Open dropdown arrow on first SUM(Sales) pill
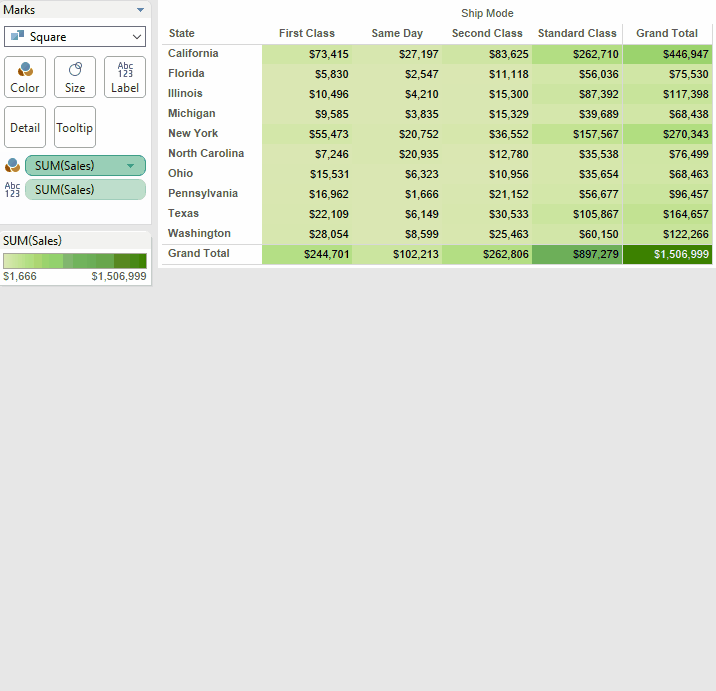The height and width of the screenshot is (691, 716). click(130, 166)
